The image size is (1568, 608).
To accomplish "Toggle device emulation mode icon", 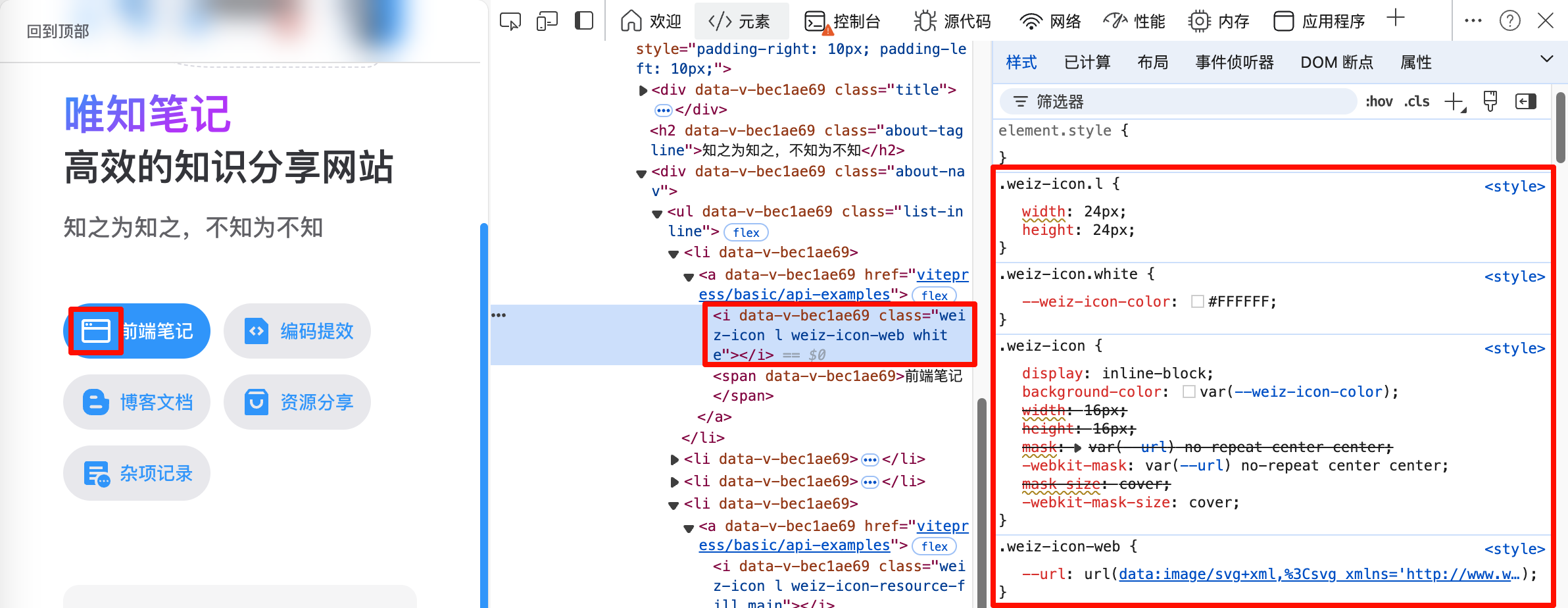I will pyautogui.click(x=547, y=21).
